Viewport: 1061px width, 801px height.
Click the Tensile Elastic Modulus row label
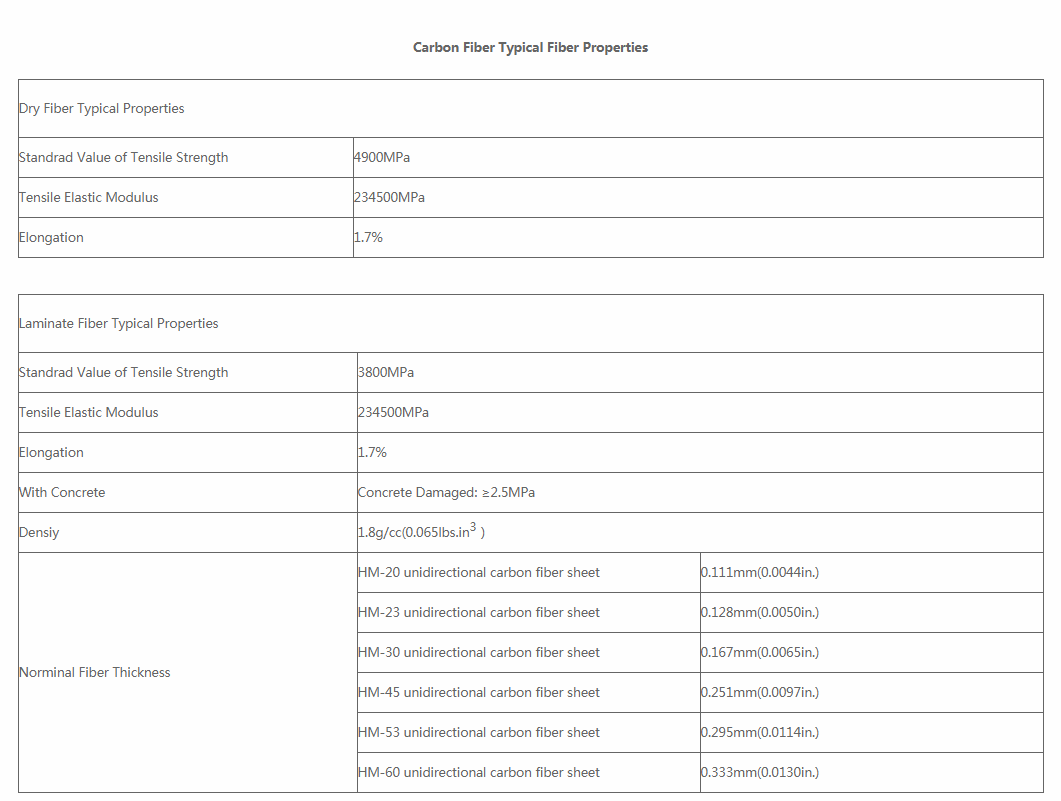(x=88, y=197)
